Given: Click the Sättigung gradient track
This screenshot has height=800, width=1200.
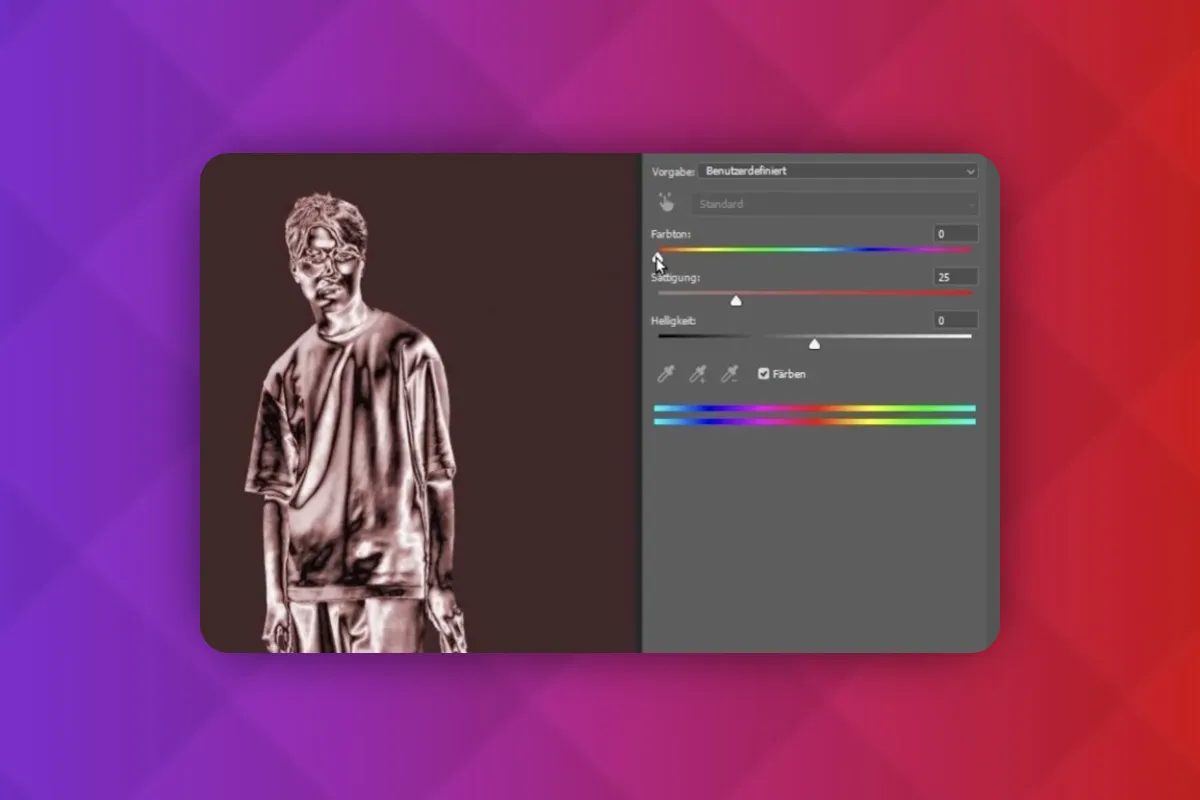Looking at the screenshot, I should point(814,292).
